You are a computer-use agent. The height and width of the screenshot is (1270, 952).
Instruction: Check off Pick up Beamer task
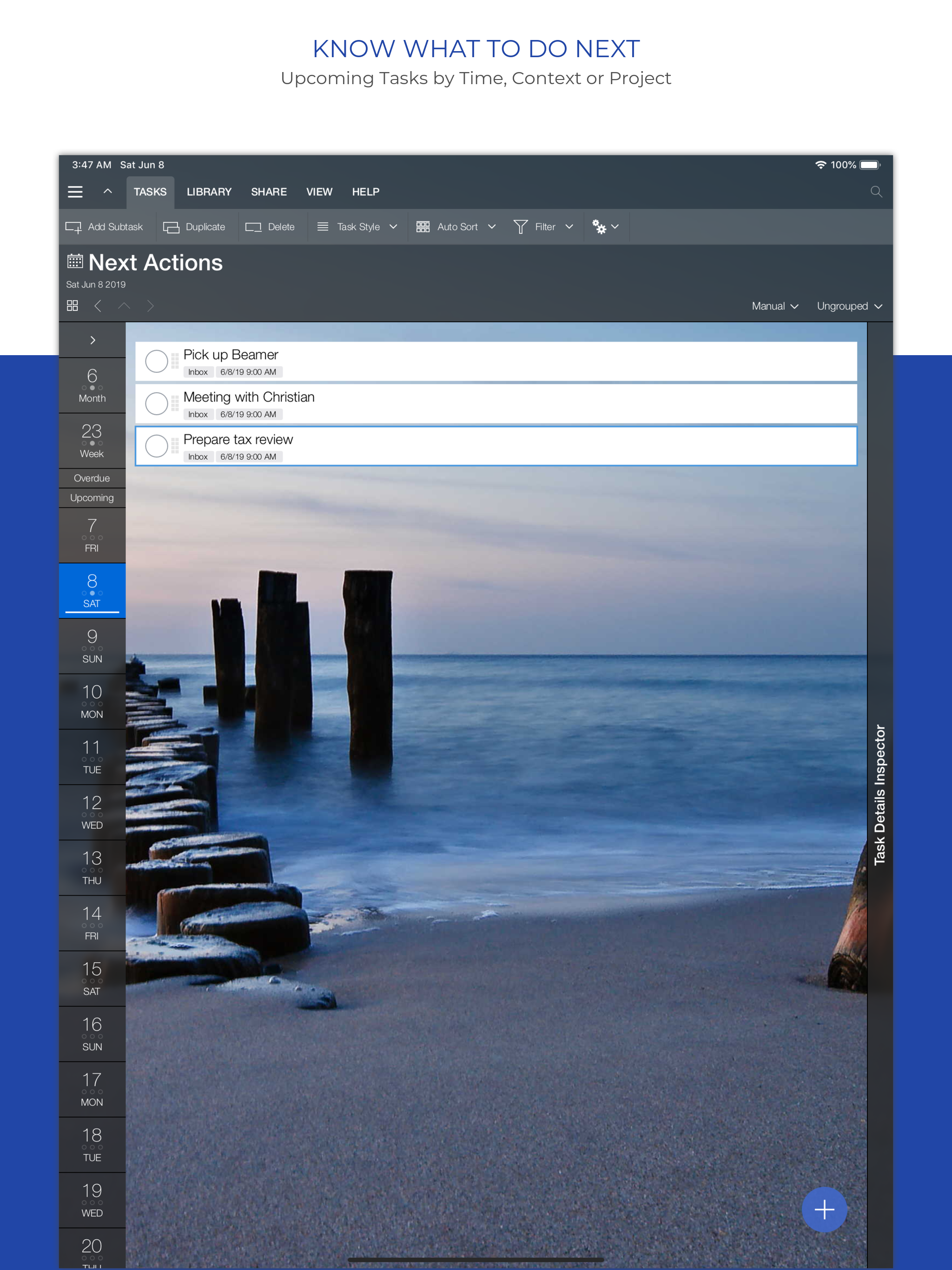click(156, 362)
